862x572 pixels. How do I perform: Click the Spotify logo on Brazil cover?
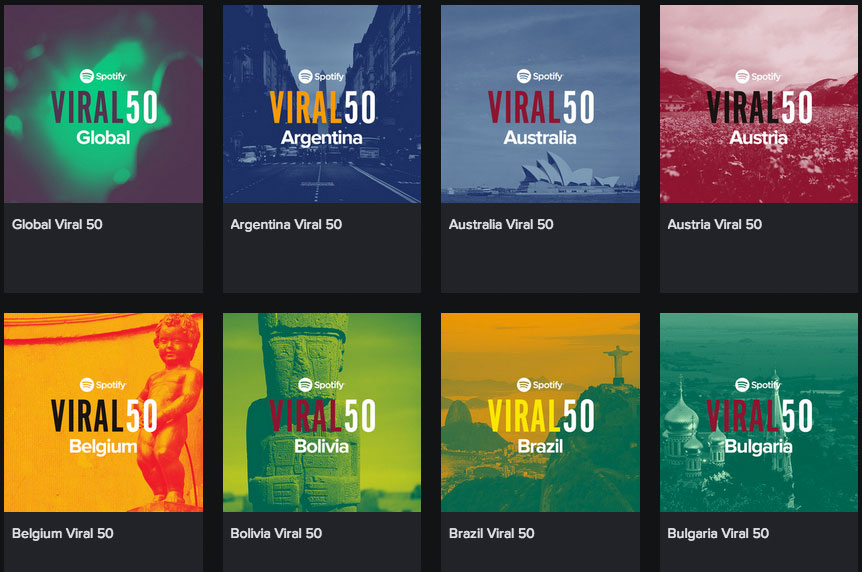540,384
